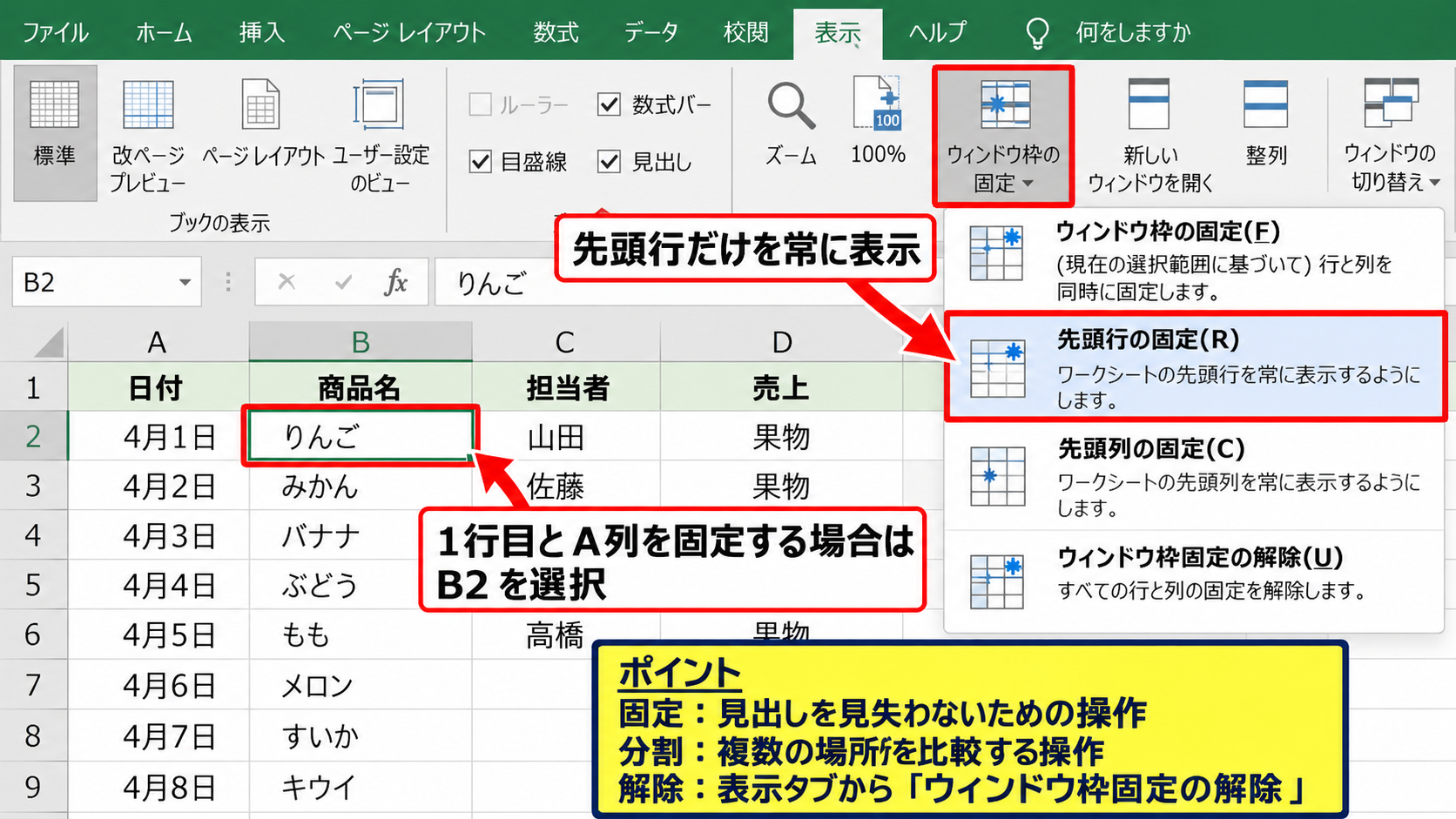The height and width of the screenshot is (819, 1456).
Task: Click the checkmark enter formula icon
Action: pyautogui.click(x=343, y=282)
